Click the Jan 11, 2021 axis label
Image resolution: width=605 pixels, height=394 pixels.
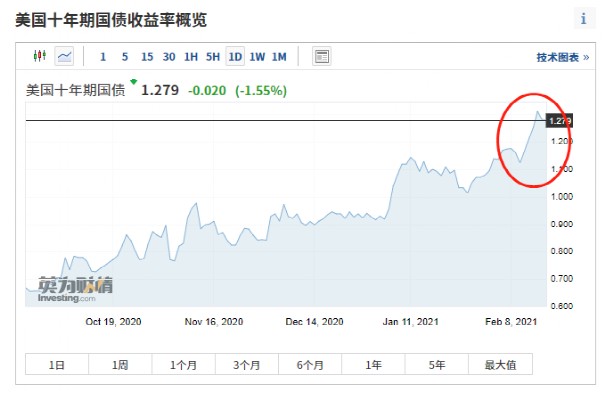pos(411,321)
